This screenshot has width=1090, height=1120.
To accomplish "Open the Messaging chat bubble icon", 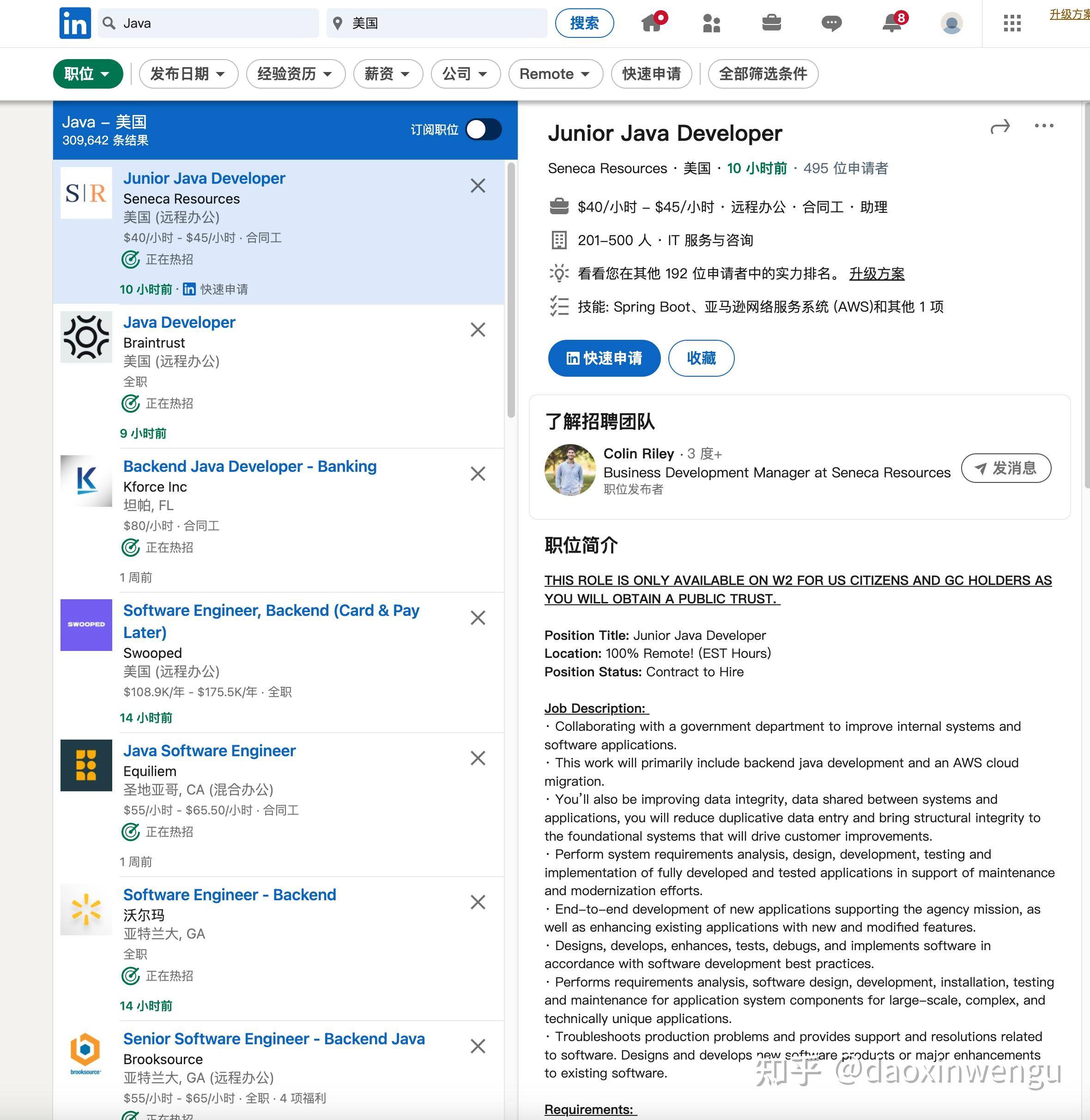I will 831,23.
